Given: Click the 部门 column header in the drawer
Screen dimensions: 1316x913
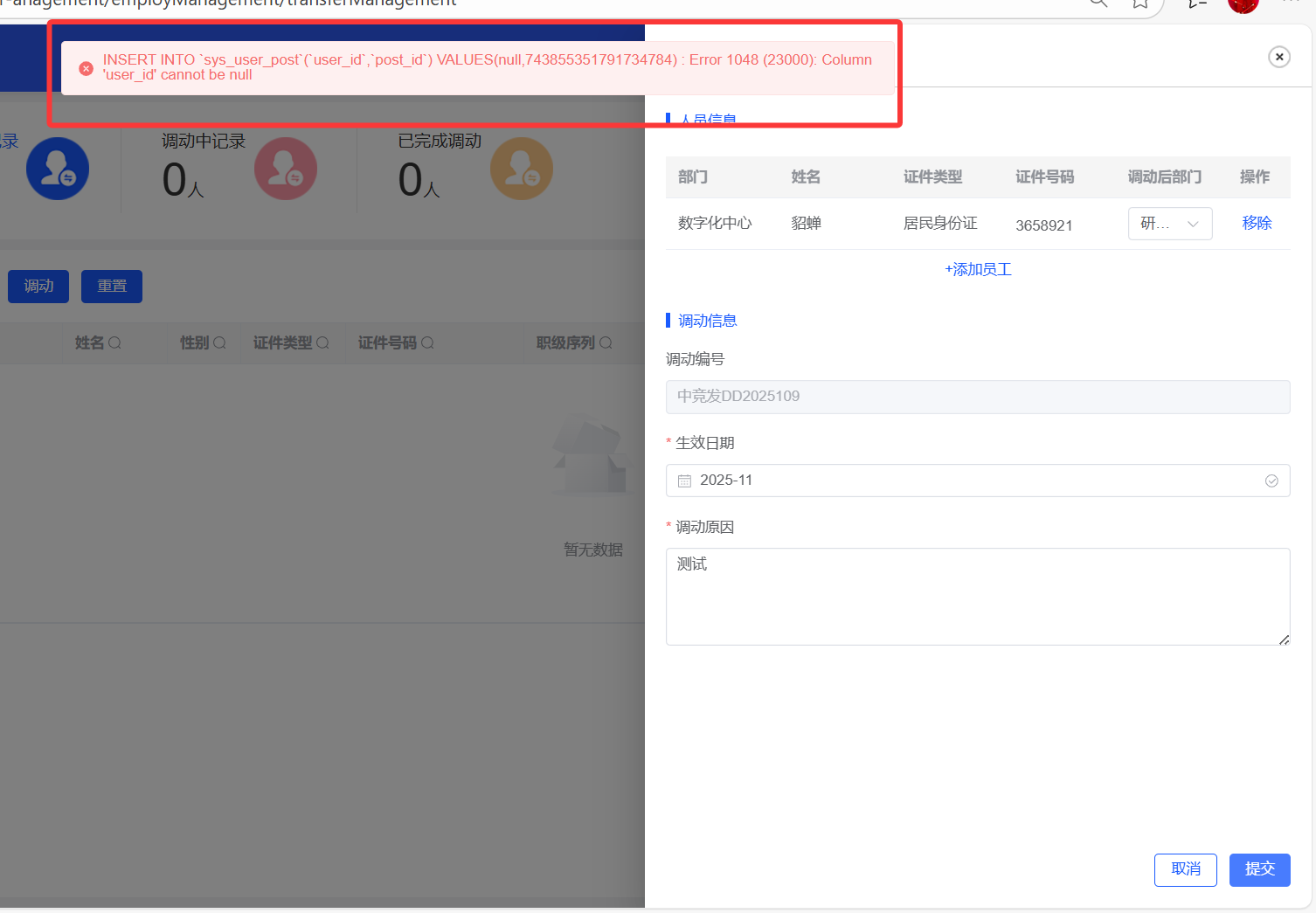Looking at the screenshot, I should pyautogui.click(x=693, y=177).
